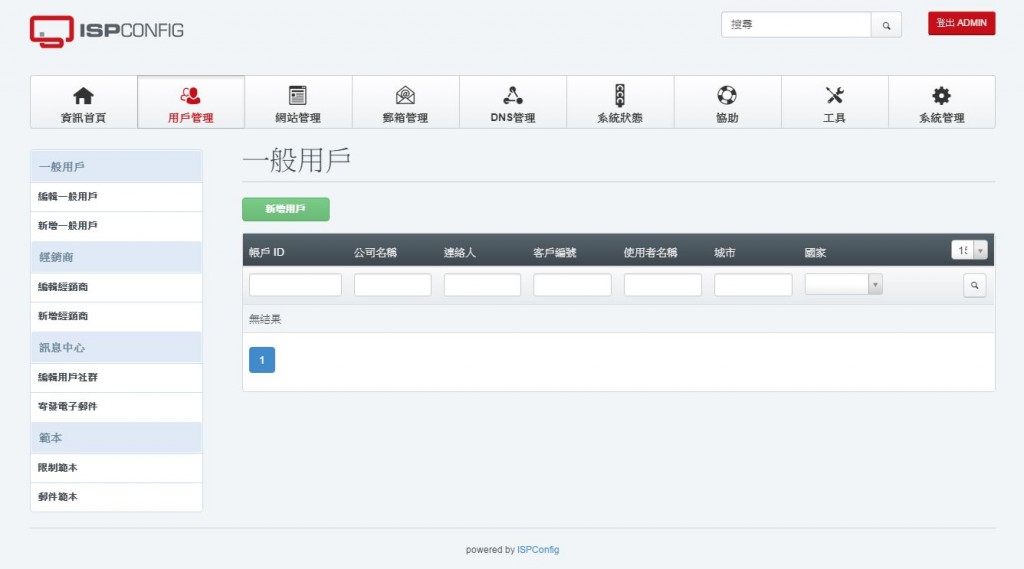Open the 資訊首頁 home icon tab
Screen dimensions: 1024x569
84,103
